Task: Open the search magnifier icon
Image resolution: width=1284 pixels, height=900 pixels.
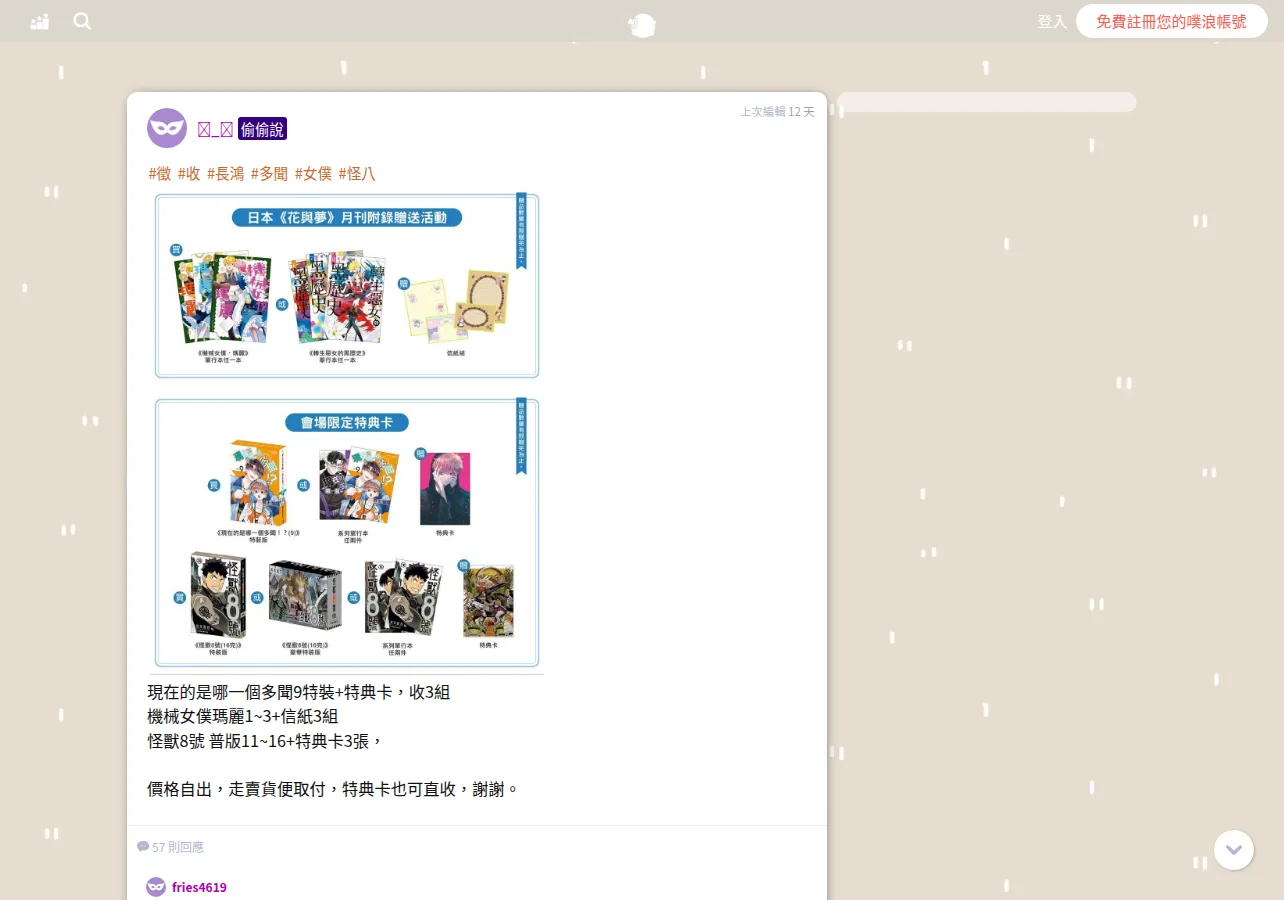Action: click(x=82, y=21)
